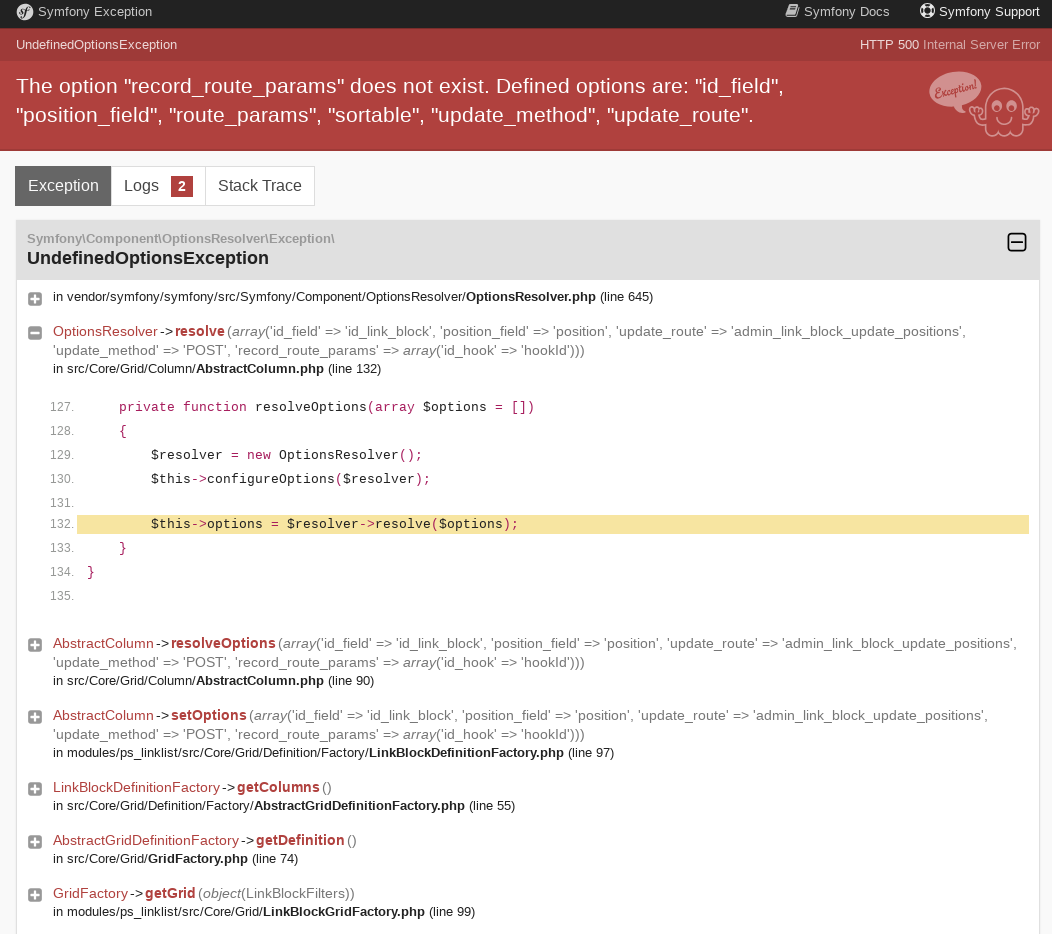Click code line 129 new OptionsResolver statement
The image size is (1052, 934).
pos(286,454)
